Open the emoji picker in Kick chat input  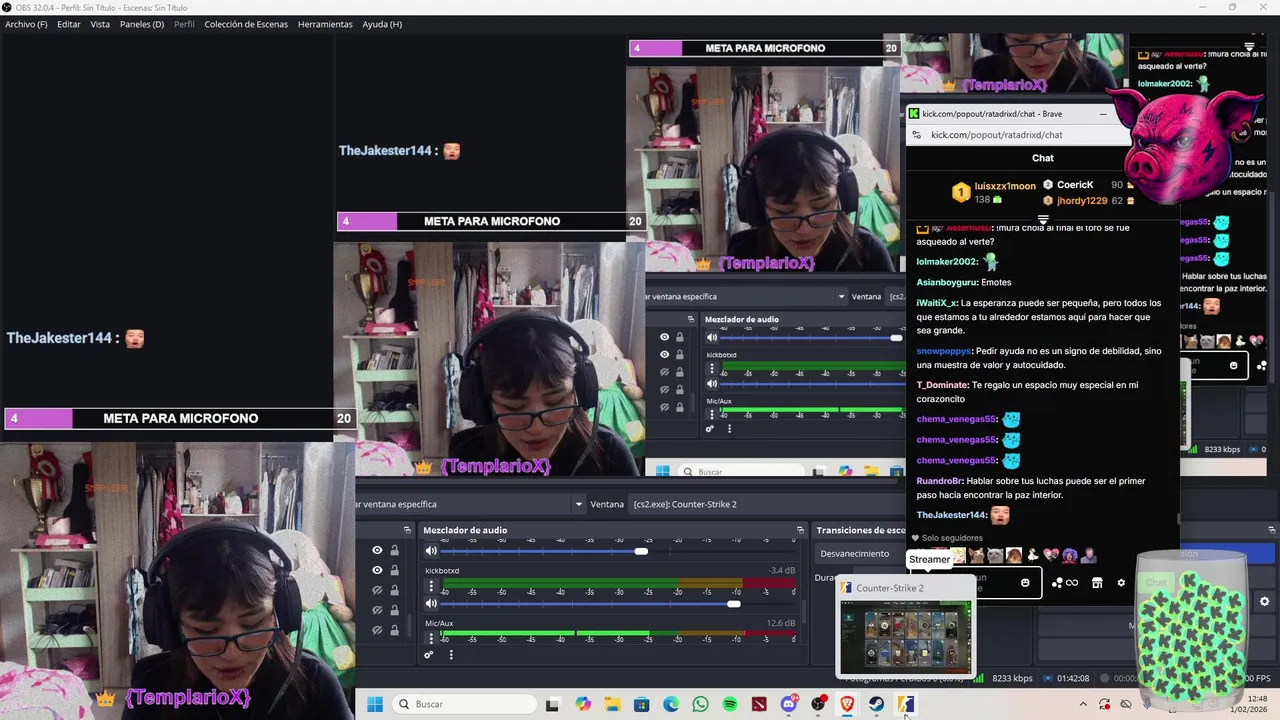pos(1025,583)
